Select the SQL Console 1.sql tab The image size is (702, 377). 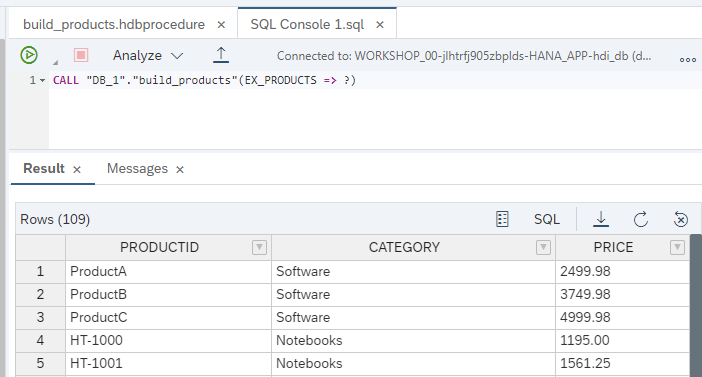pos(307,24)
